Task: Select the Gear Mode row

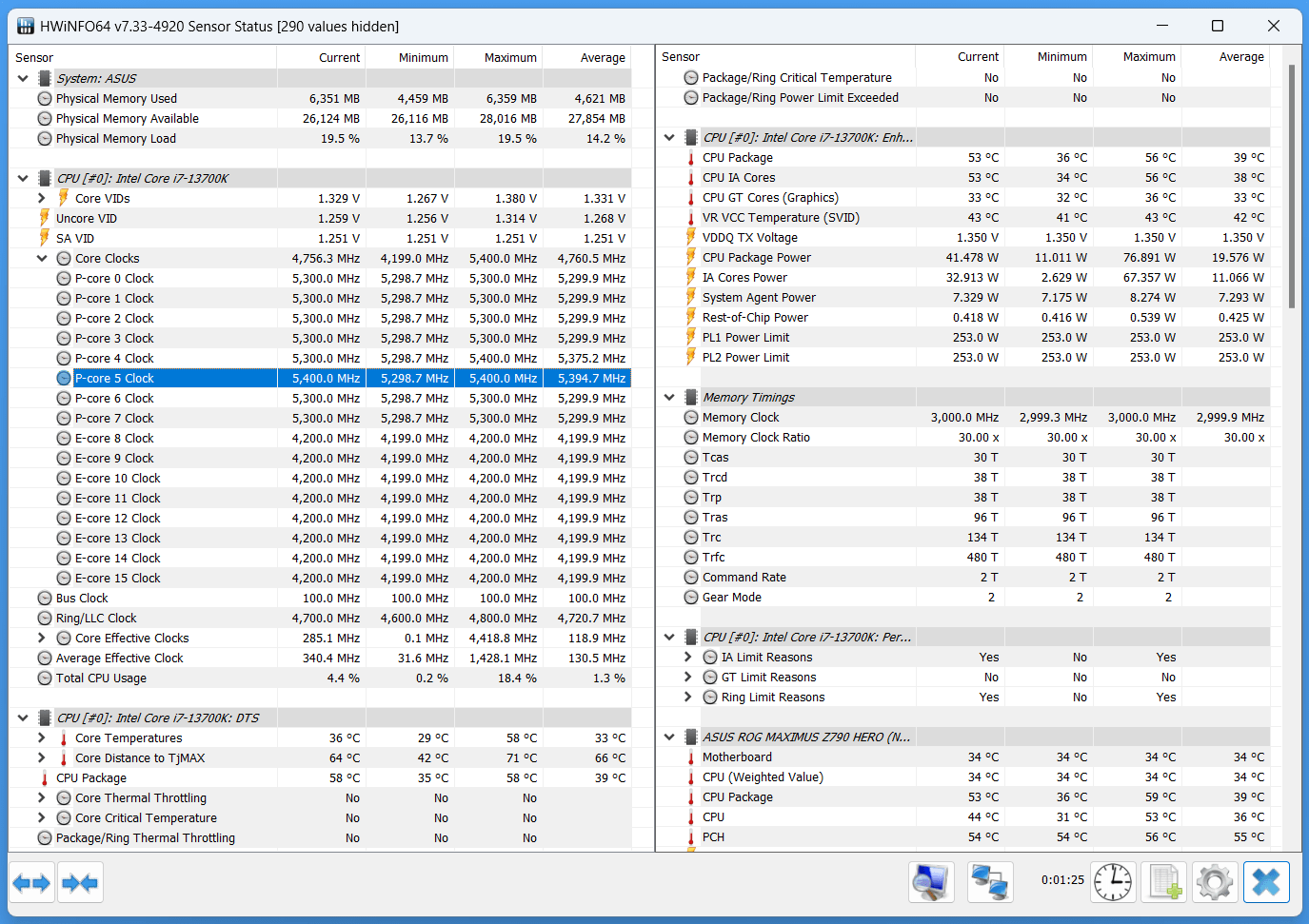Action: click(x=963, y=597)
